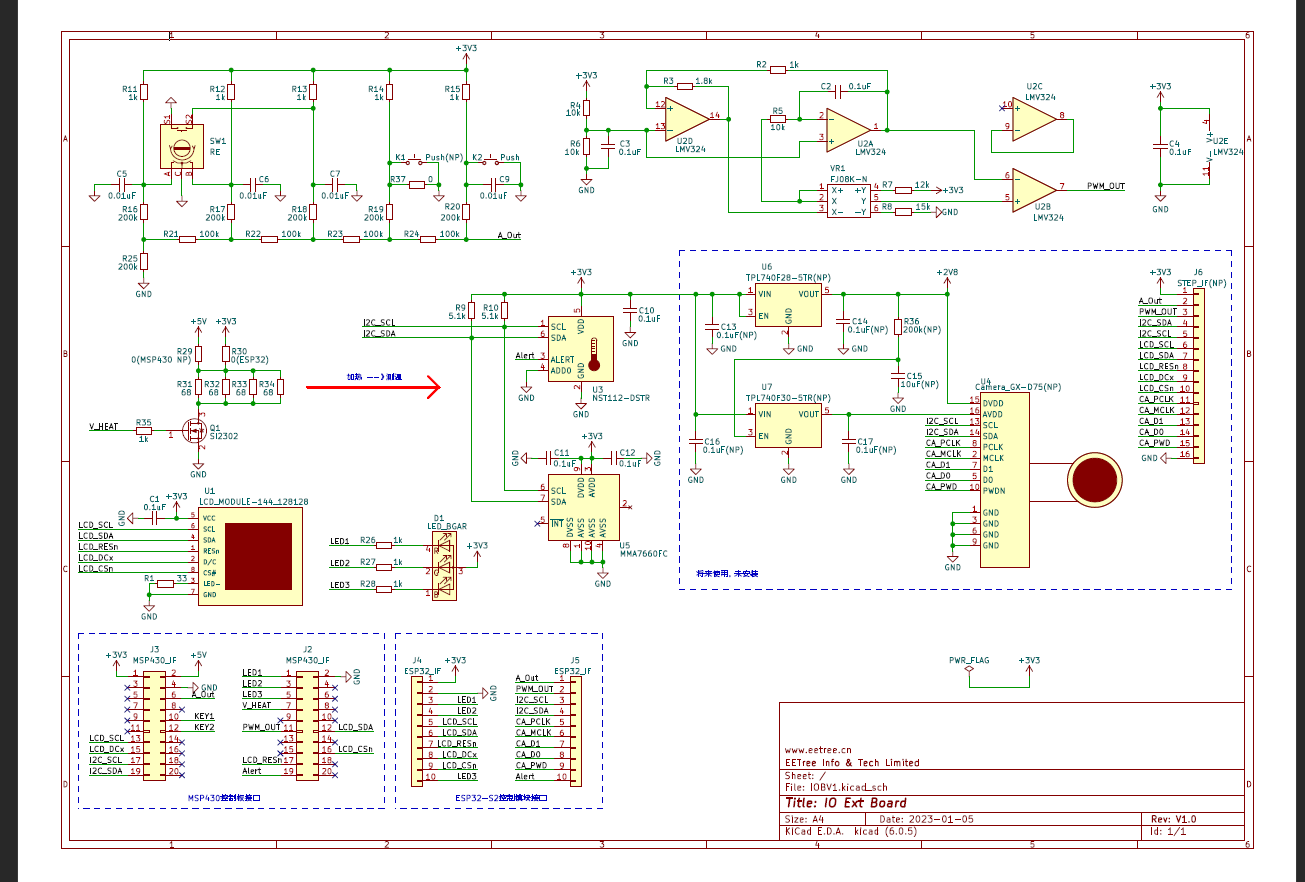Click the 0(ESP32) value text
Viewport: 1305px width, 882px height.
251,358
